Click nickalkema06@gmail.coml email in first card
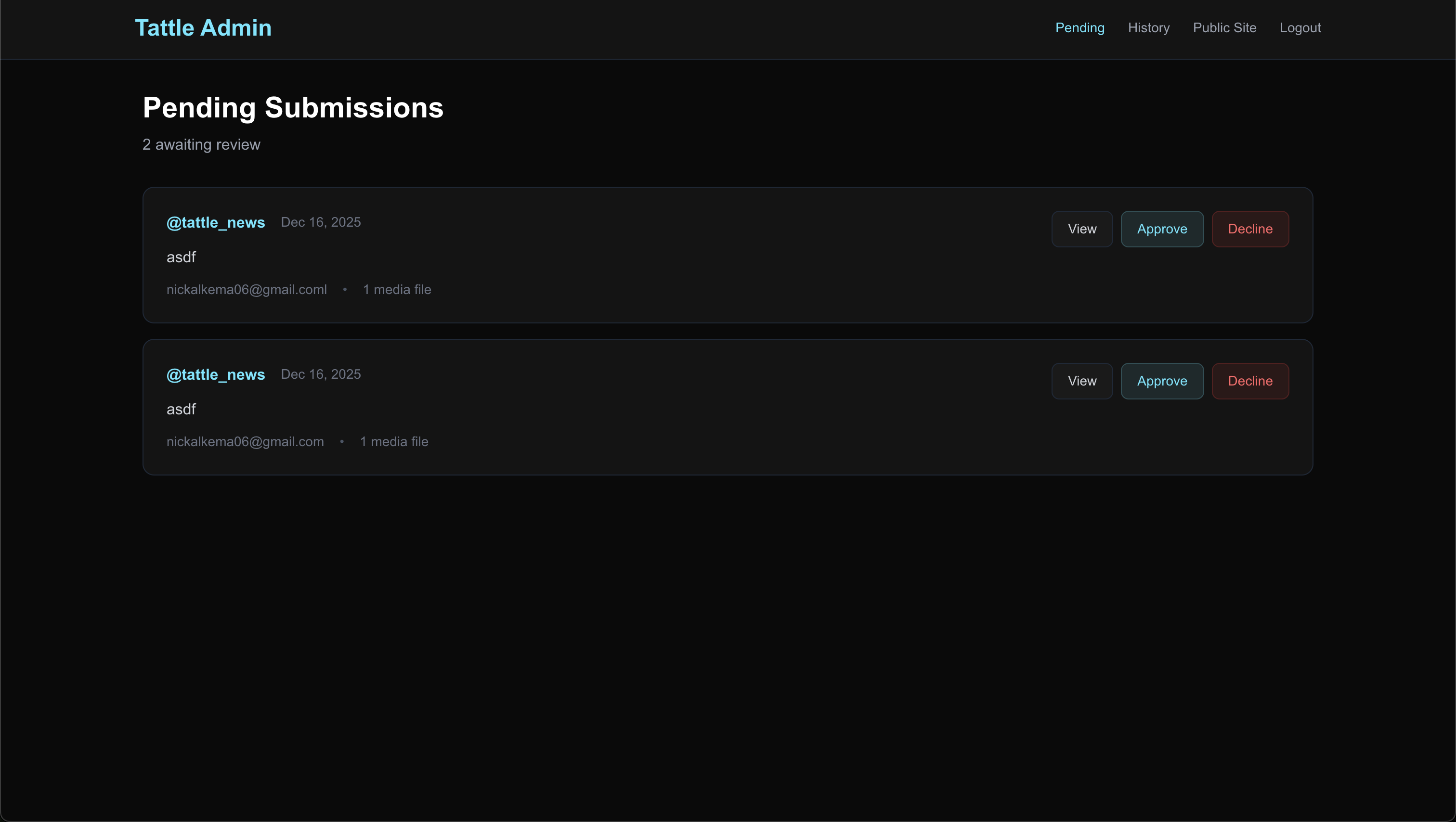1456x822 pixels. [247, 290]
